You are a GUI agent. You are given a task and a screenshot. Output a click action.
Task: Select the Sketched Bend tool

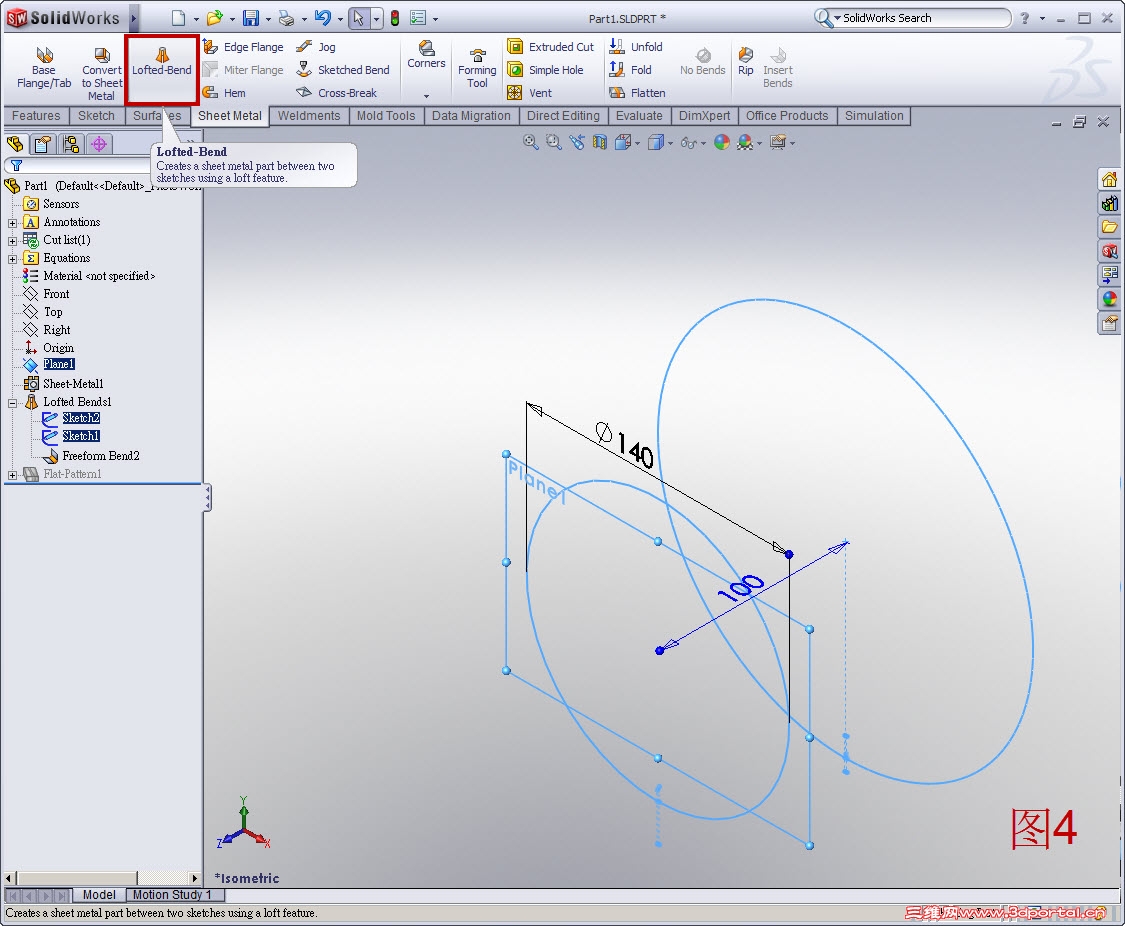pyautogui.click(x=343, y=70)
